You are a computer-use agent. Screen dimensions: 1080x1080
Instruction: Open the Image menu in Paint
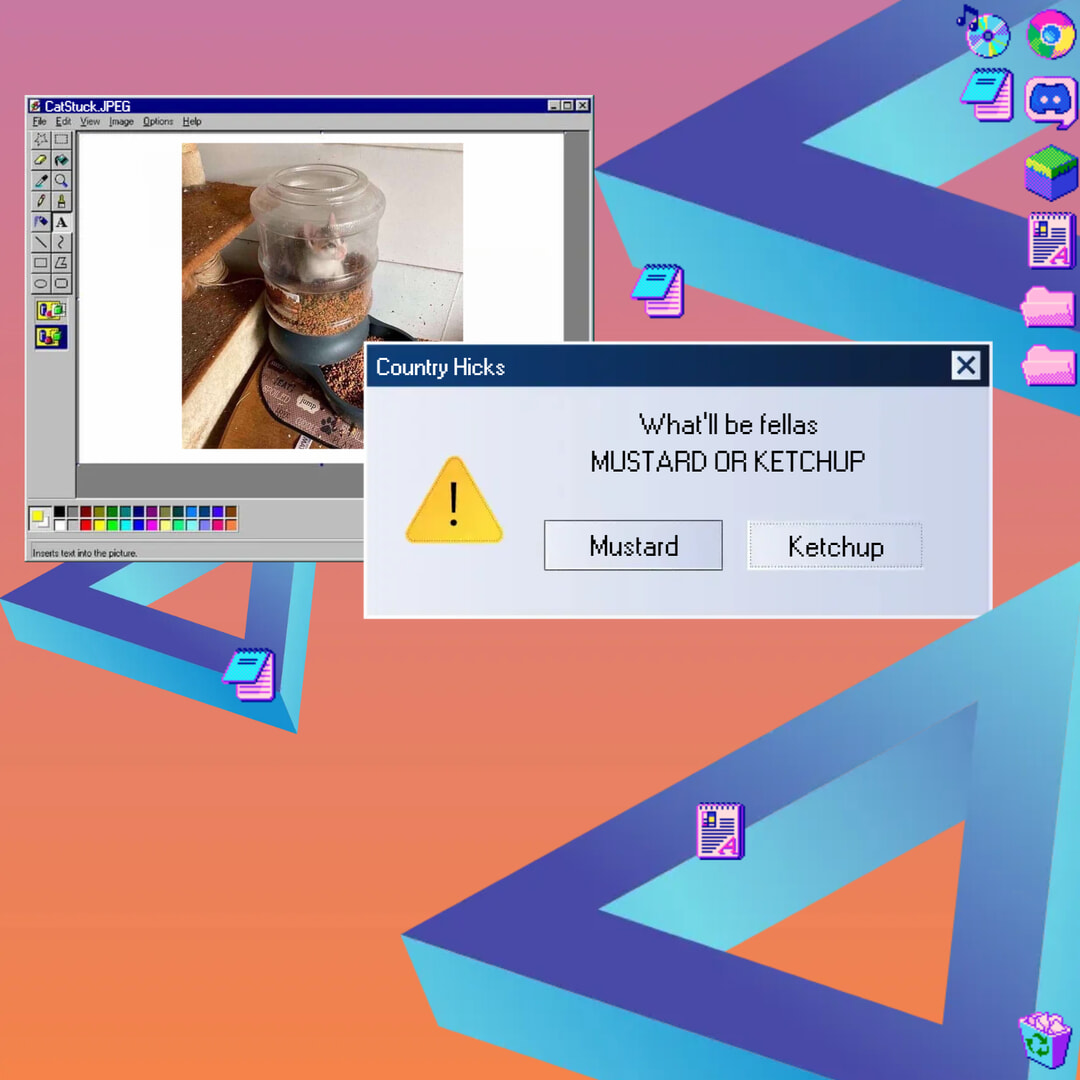point(121,122)
